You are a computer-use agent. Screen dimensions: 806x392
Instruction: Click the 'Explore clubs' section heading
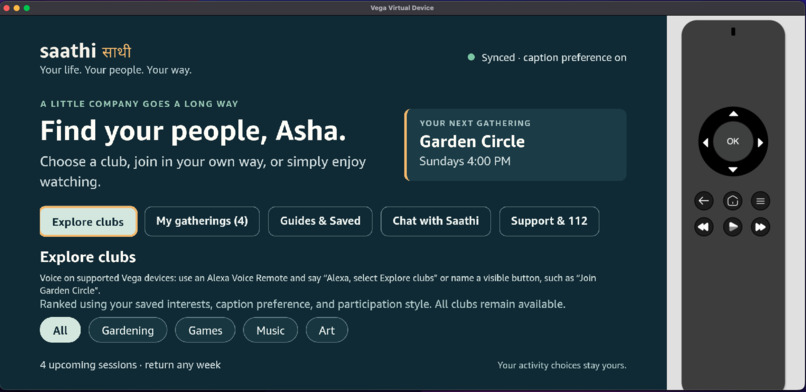point(88,257)
